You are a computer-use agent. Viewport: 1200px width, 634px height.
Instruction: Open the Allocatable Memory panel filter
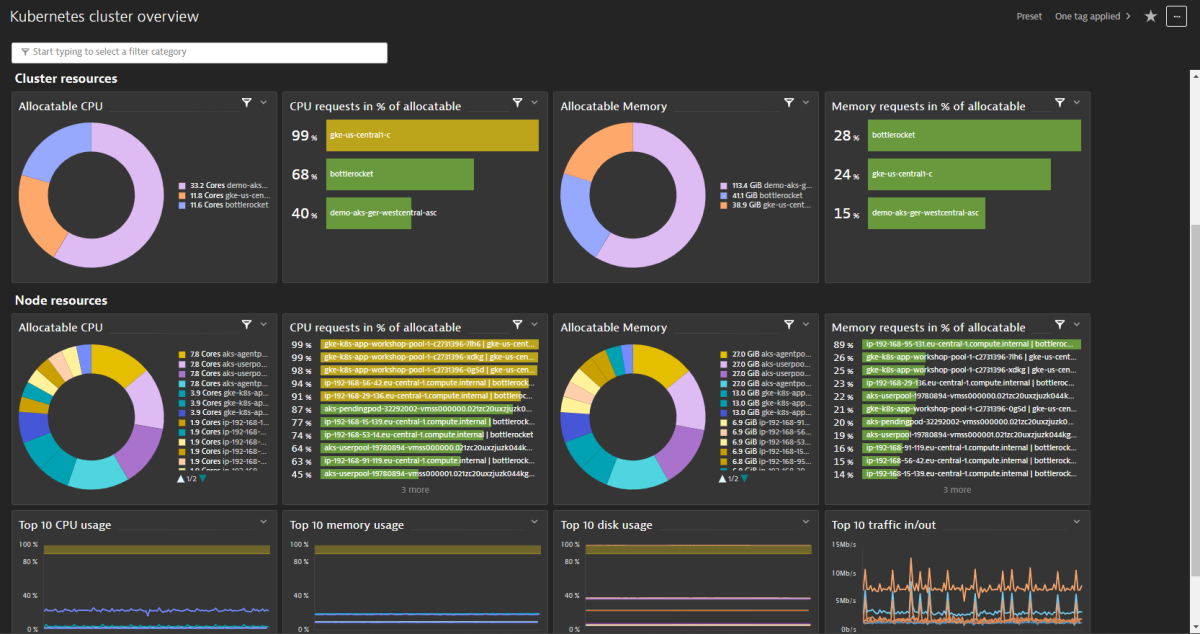(x=788, y=101)
